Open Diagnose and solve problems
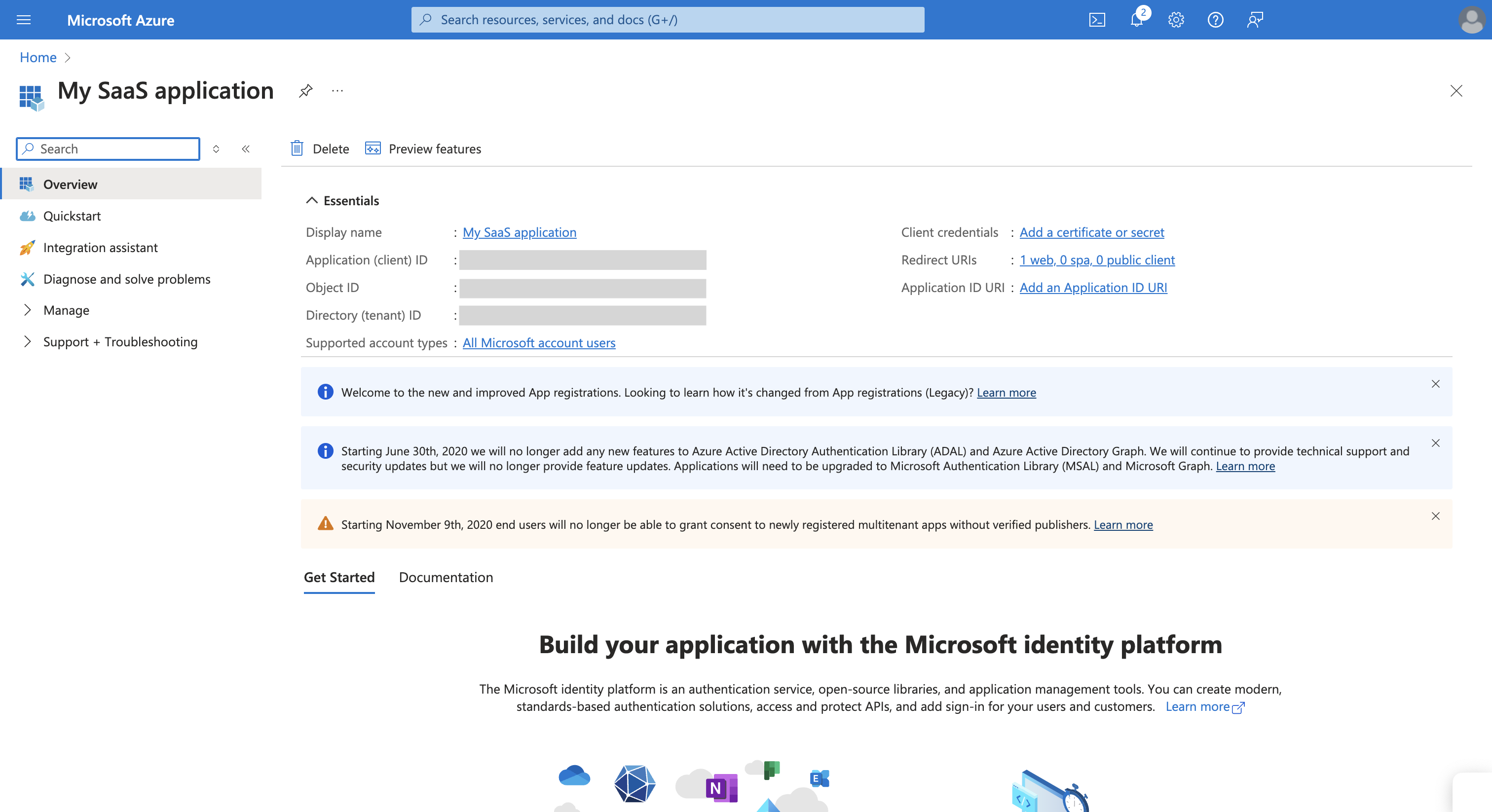The width and height of the screenshot is (1492, 812). (126, 279)
